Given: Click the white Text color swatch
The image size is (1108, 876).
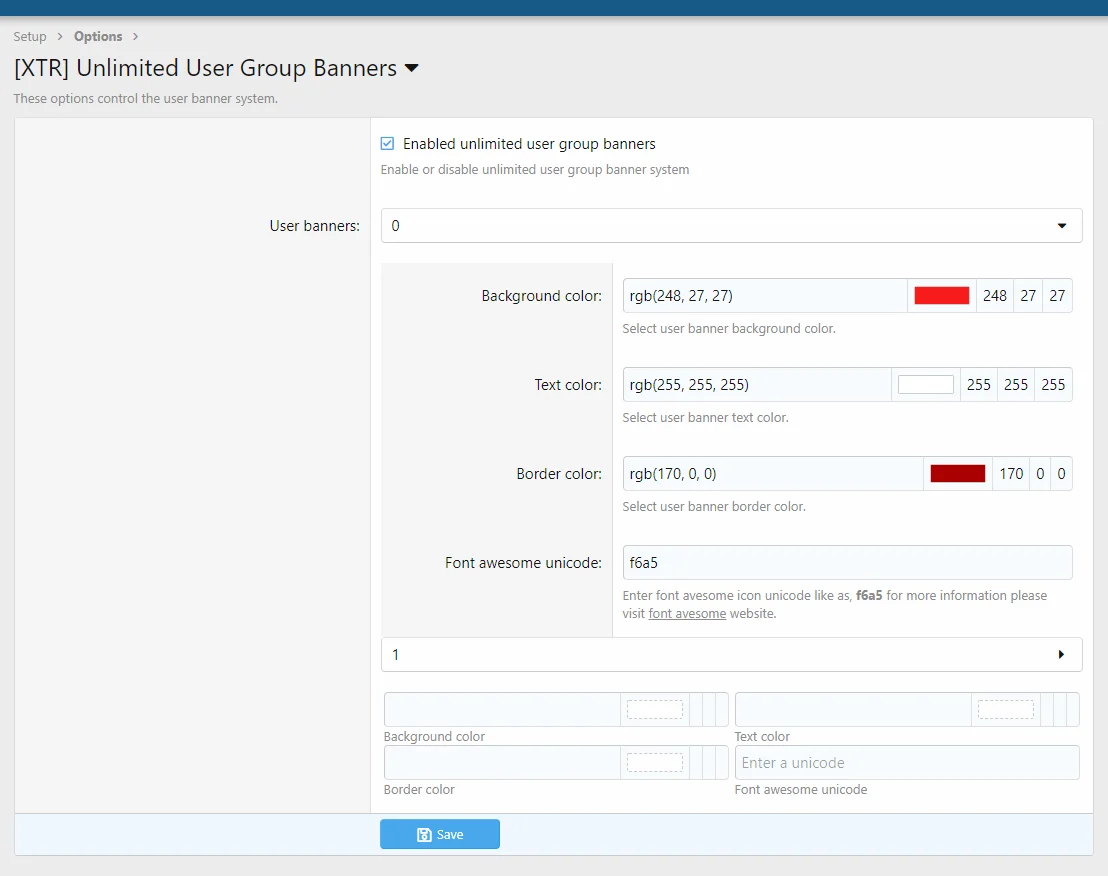Looking at the screenshot, I should click(x=925, y=384).
